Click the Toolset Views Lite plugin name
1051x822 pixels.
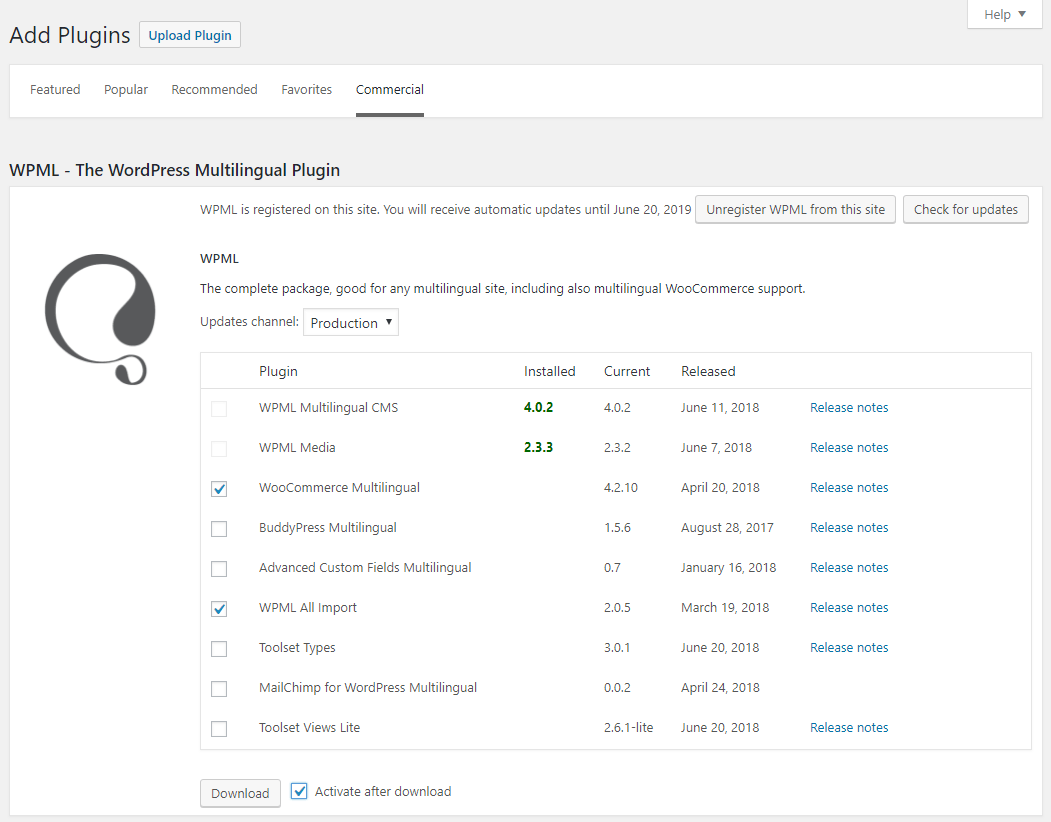click(x=310, y=727)
